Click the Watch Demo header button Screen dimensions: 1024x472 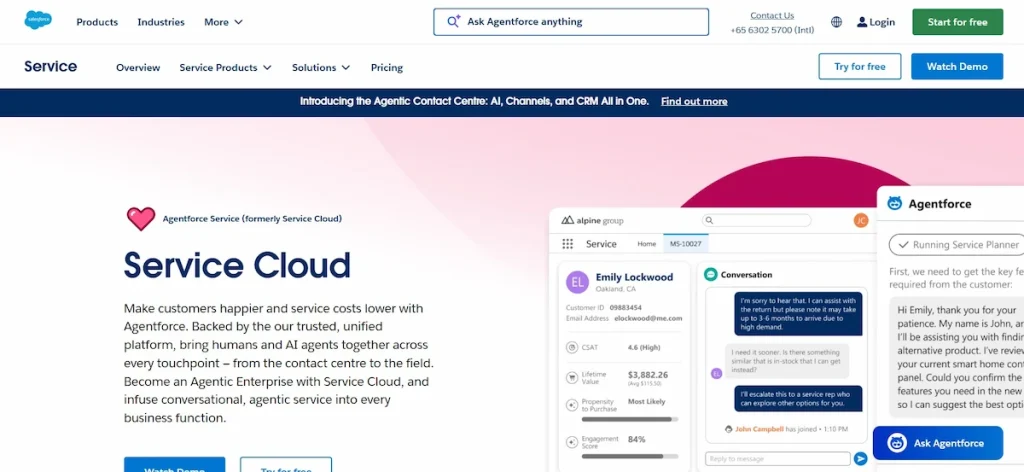pyautogui.click(x=957, y=67)
